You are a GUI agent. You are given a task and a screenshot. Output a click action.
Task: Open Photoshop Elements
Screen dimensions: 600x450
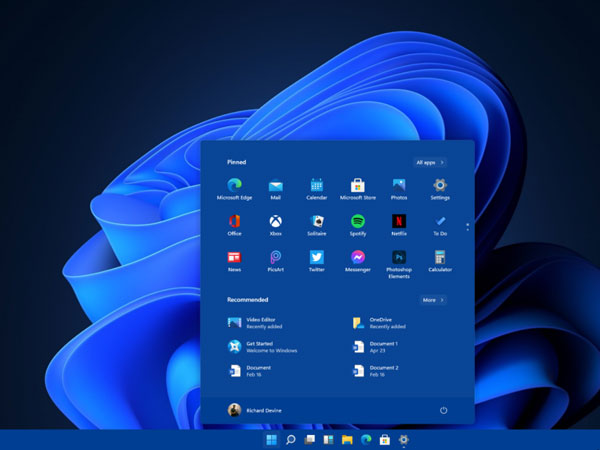(x=399, y=264)
